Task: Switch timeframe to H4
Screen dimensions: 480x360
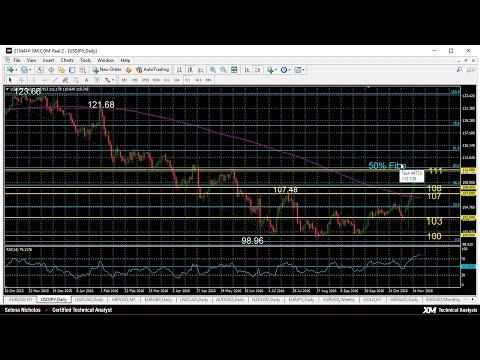Action: pos(177,80)
